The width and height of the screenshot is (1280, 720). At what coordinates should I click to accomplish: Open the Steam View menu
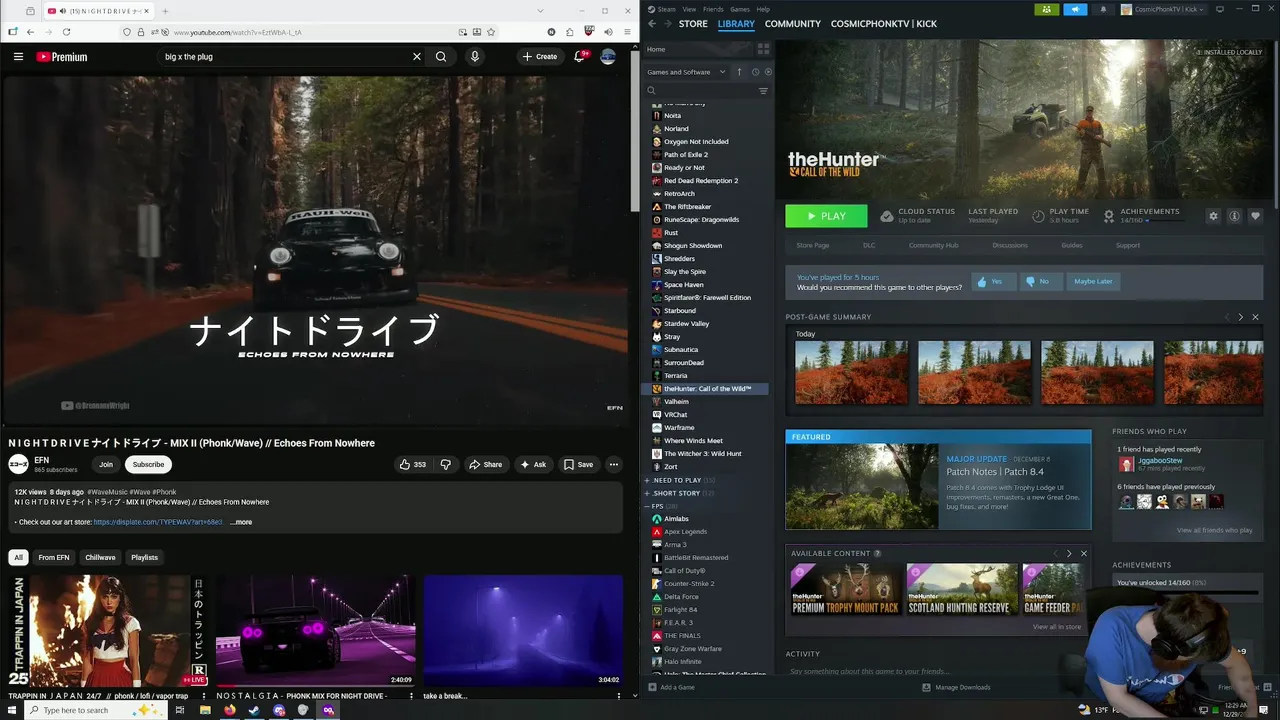pos(690,9)
